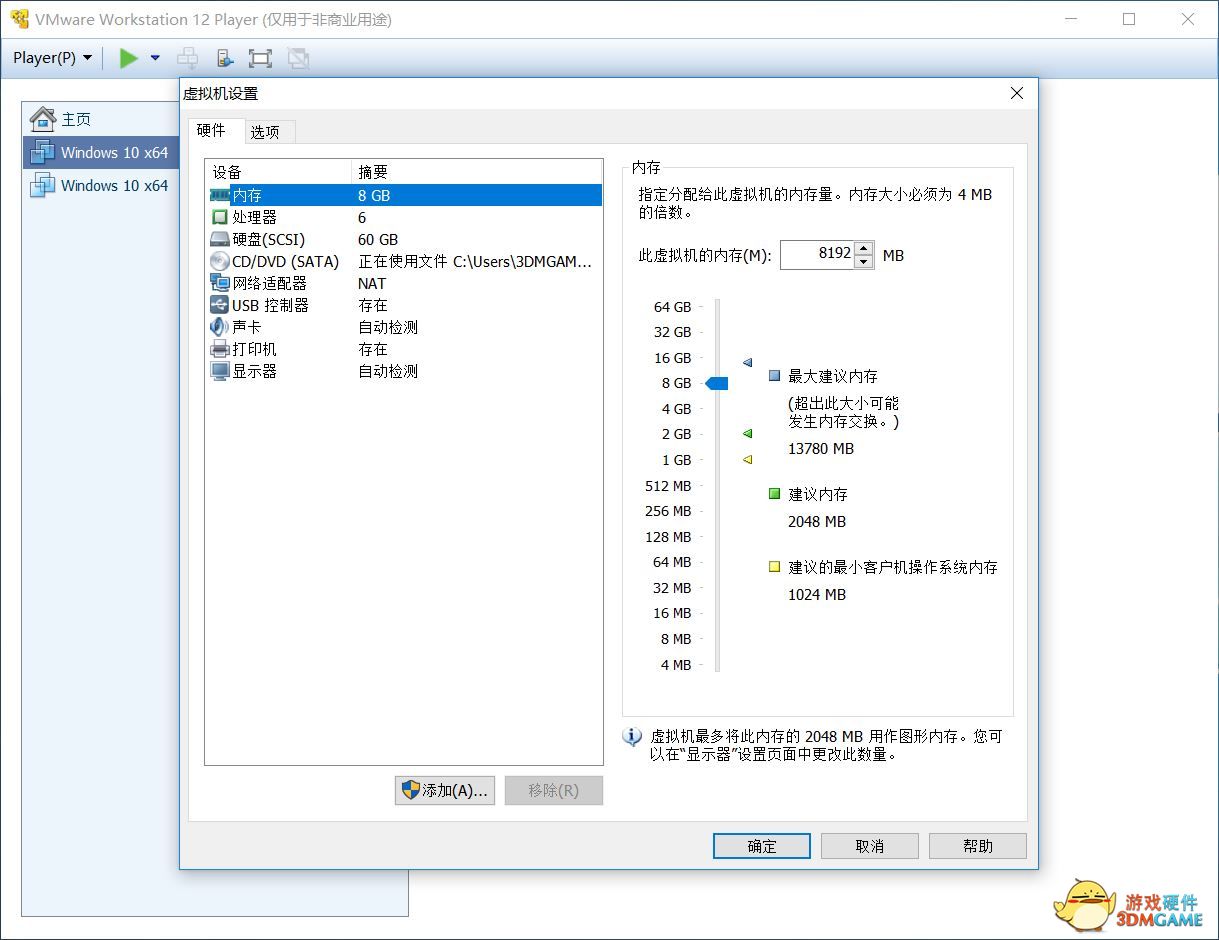Click the 60 GB hard disk summary

378,240
